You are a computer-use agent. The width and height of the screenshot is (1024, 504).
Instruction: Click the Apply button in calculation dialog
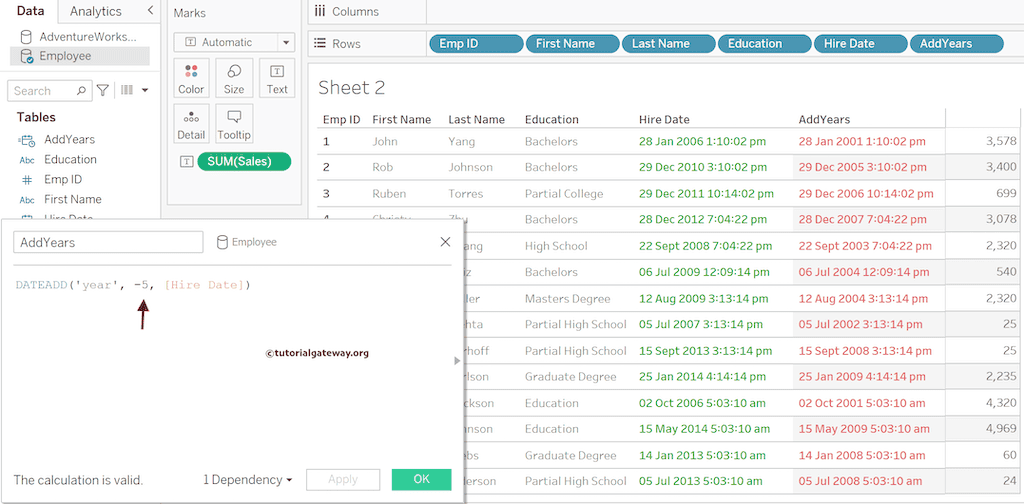(343, 479)
